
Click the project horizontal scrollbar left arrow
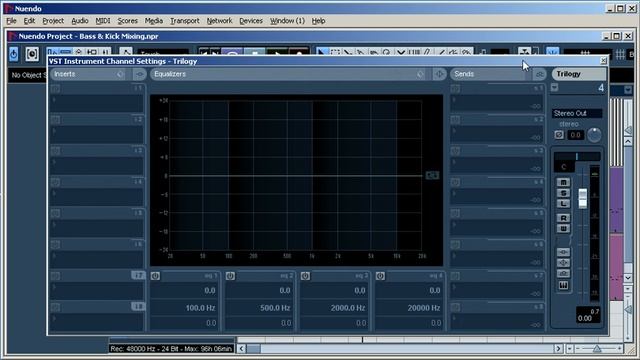242,349
